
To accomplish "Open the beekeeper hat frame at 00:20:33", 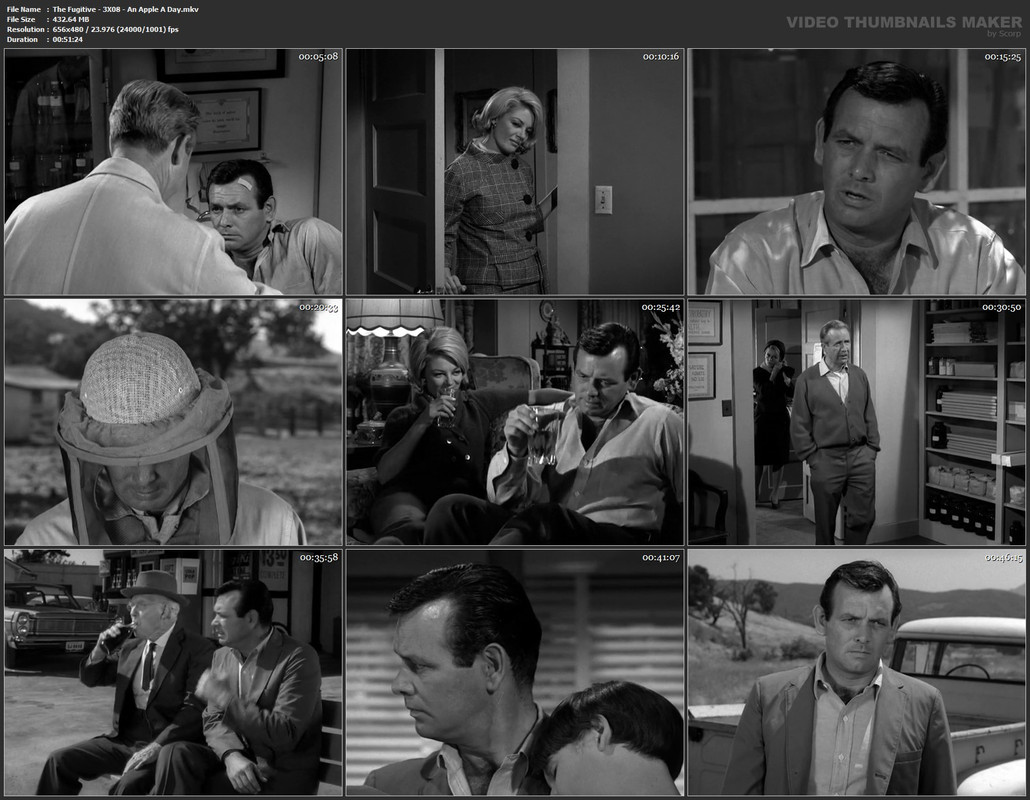I will (x=173, y=422).
